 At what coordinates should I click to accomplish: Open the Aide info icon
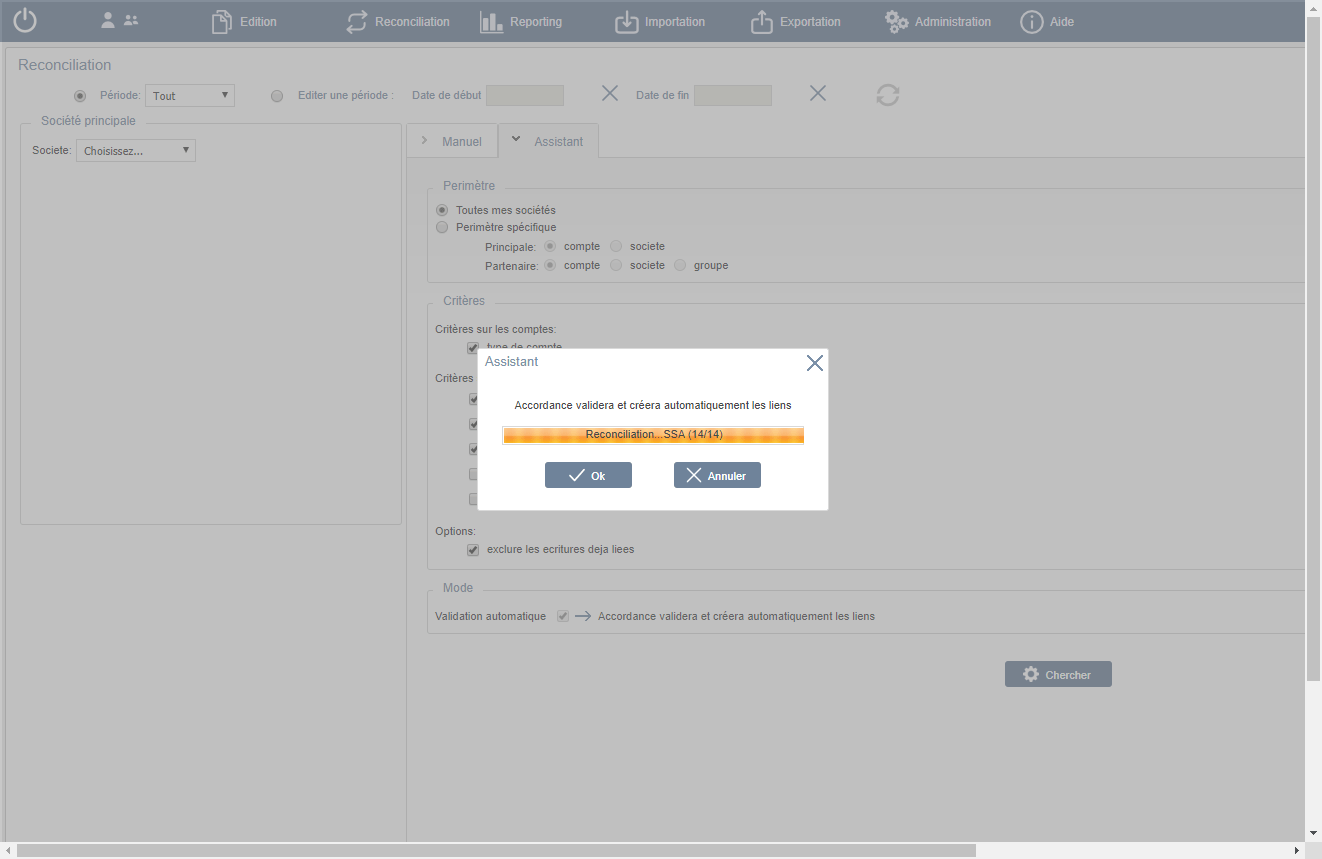tap(1031, 22)
